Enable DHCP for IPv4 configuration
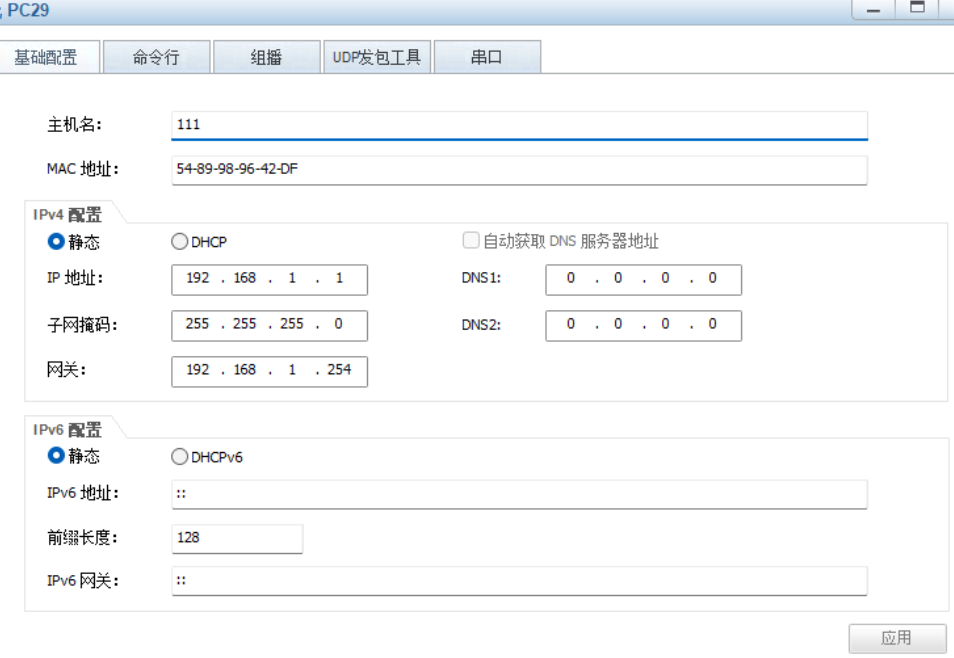The image size is (954, 658). (x=180, y=241)
